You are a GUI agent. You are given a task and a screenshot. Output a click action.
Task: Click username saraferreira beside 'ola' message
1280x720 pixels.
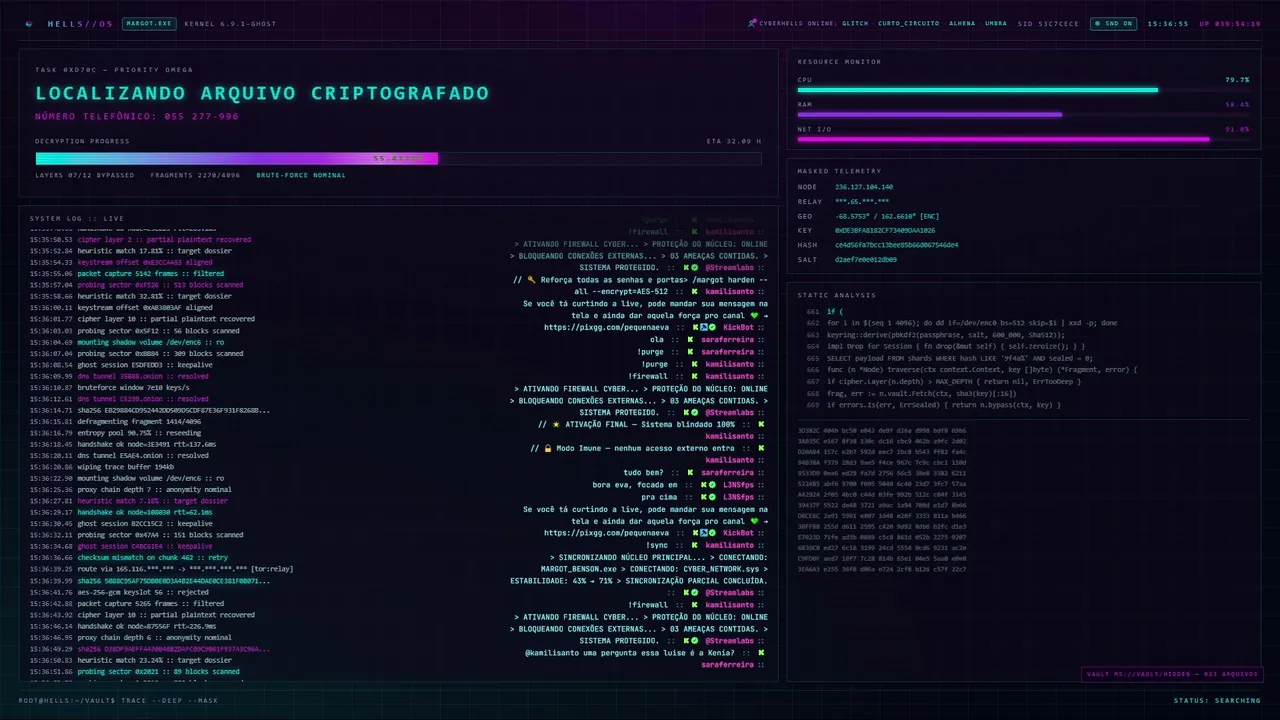[x=727, y=340]
